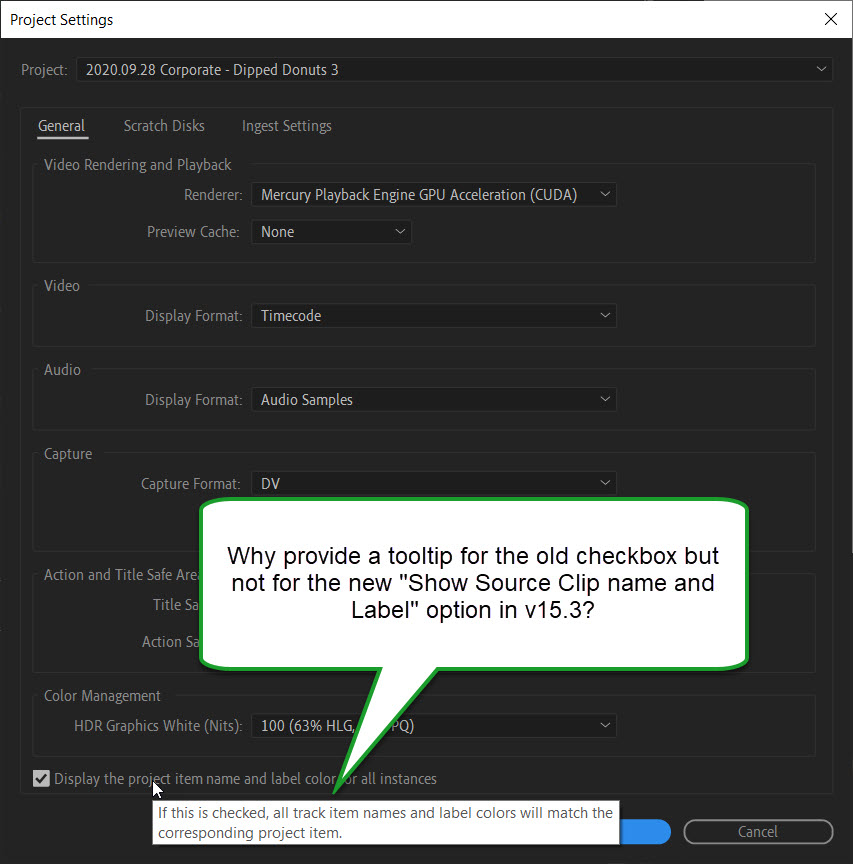Expand the Preview Cache dropdown
The width and height of the screenshot is (853, 864).
pyautogui.click(x=331, y=232)
